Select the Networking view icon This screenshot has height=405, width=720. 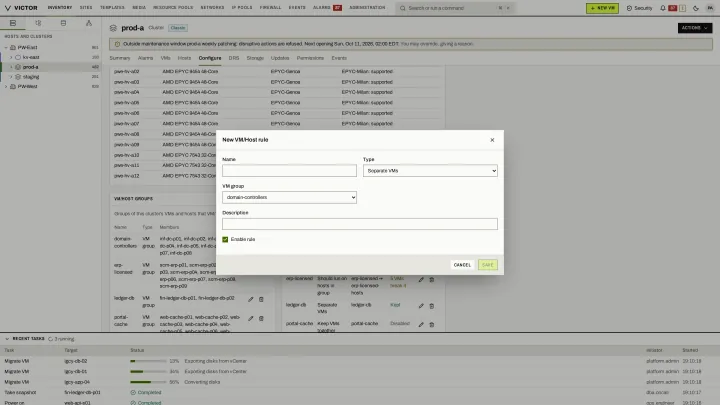click(89, 23)
